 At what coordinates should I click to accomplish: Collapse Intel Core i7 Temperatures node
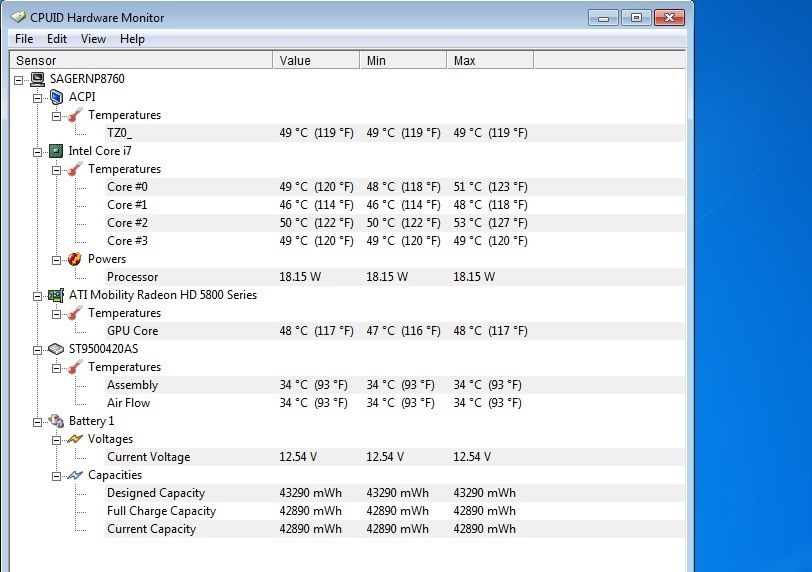tap(56, 170)
